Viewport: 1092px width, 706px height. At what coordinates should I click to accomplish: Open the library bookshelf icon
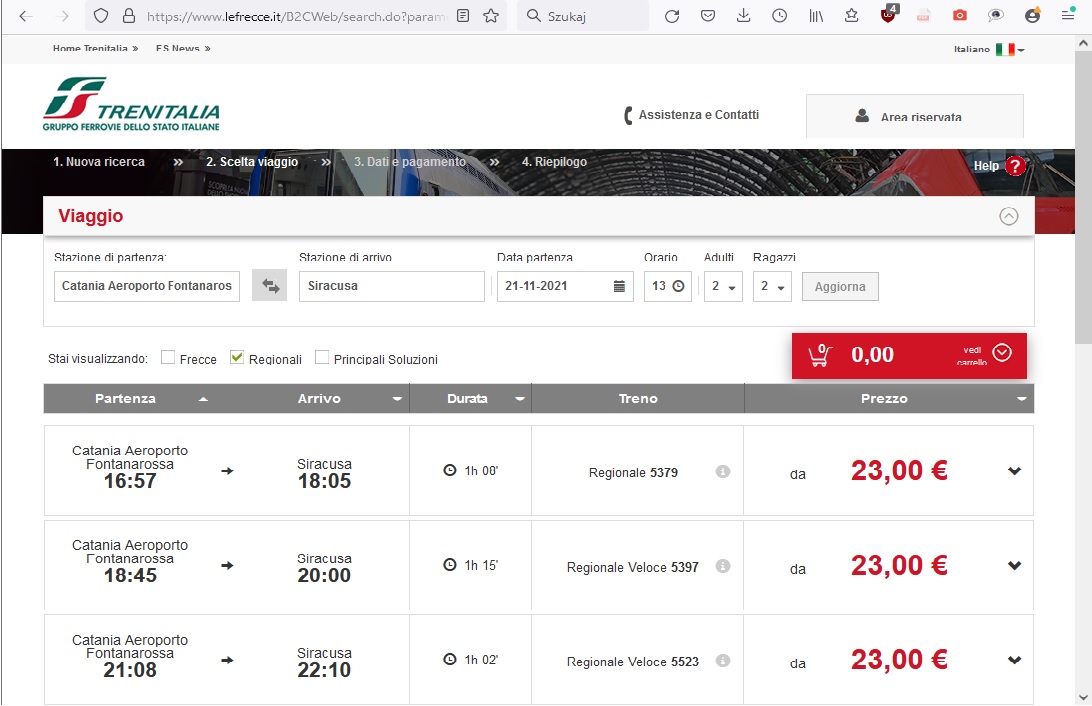click(x=816, y=15)
